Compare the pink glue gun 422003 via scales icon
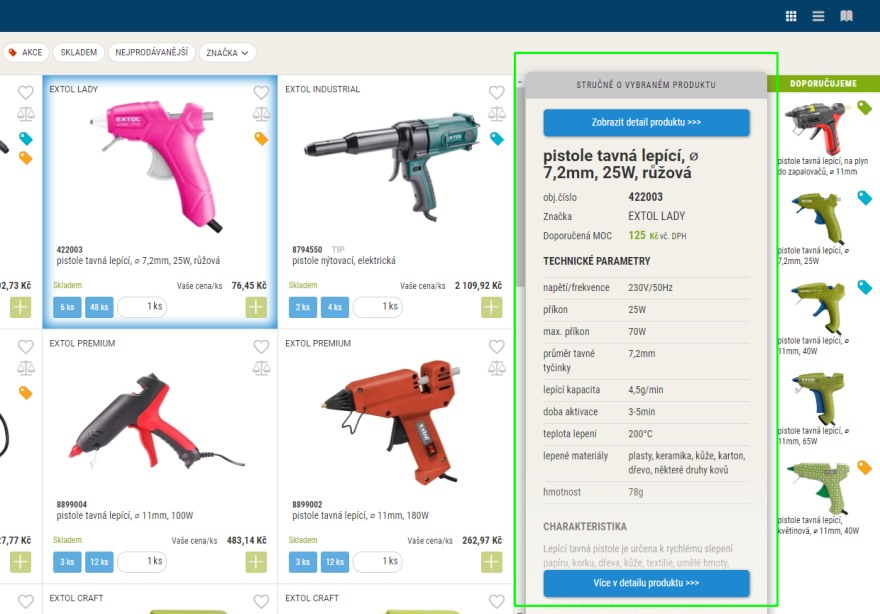This screenshot has width=880, height=614. click(261, 114)
